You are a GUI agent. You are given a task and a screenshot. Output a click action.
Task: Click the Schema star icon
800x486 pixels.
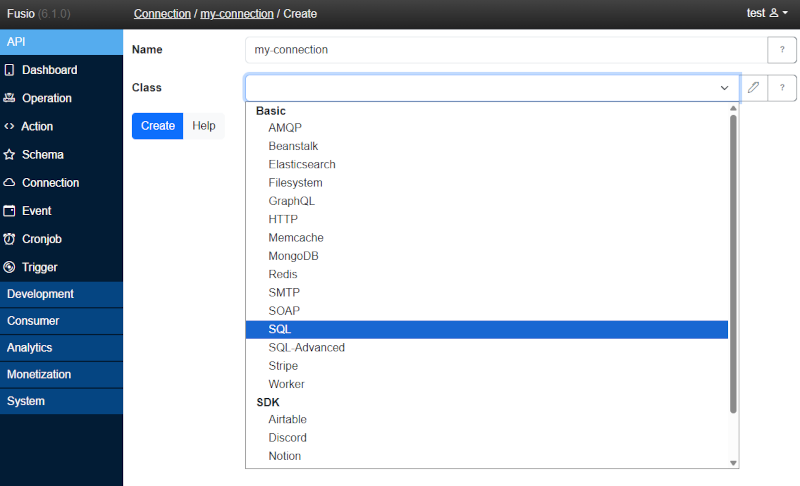tap(10, 155)
